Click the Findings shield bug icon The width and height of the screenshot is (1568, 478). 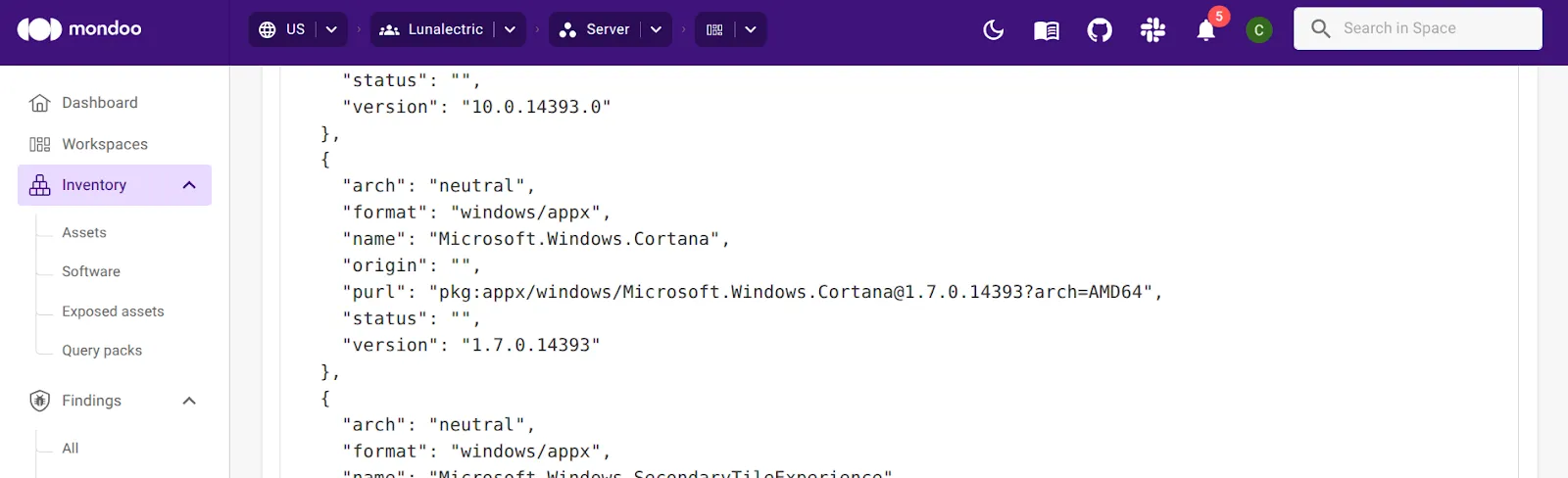click(40, 401)
